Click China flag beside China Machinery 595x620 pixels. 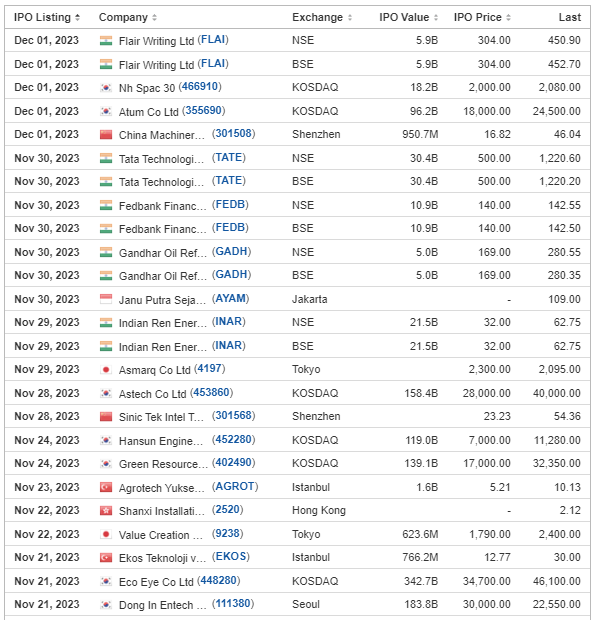pos(106,135)
